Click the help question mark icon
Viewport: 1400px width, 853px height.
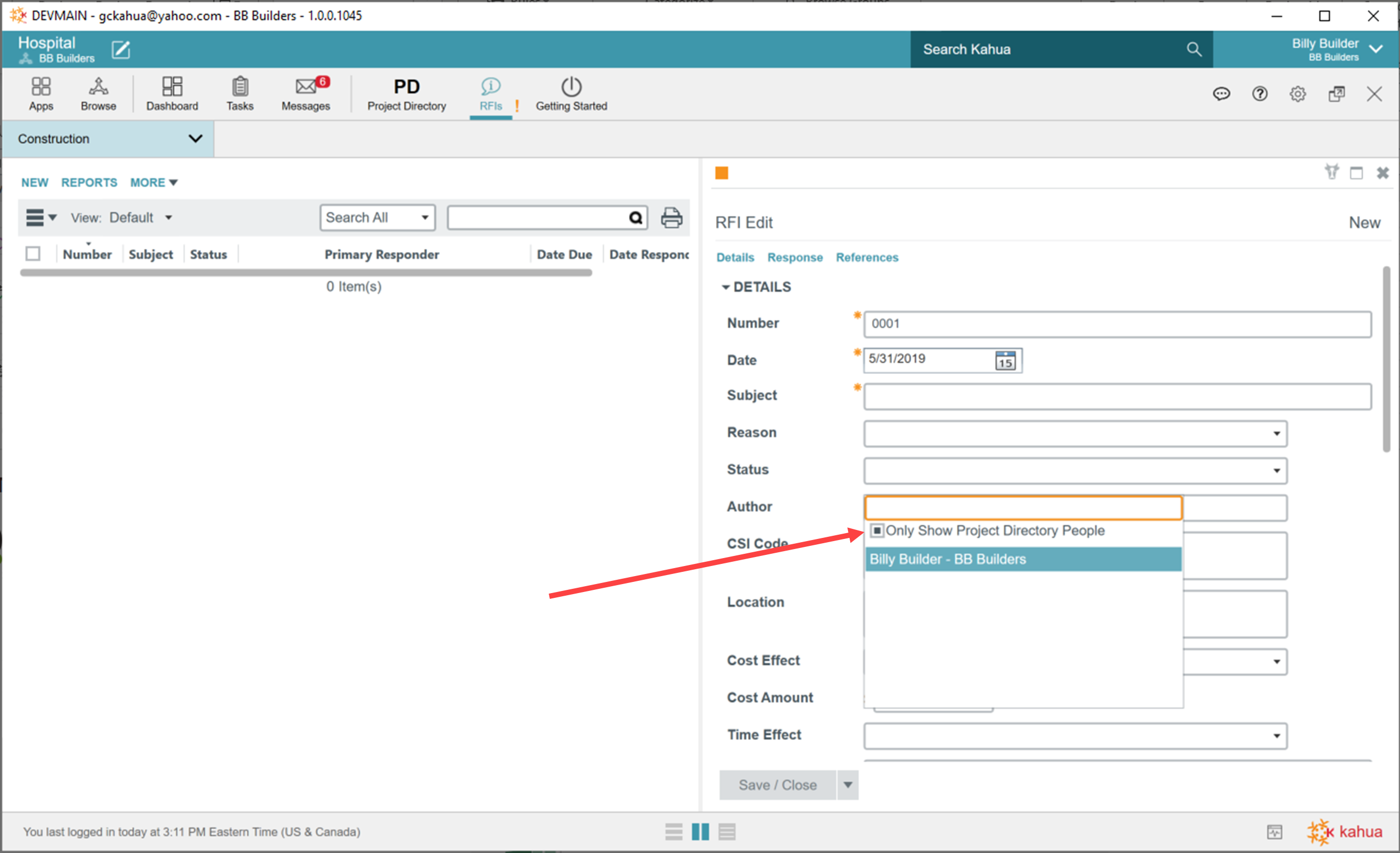(1260, 94)
